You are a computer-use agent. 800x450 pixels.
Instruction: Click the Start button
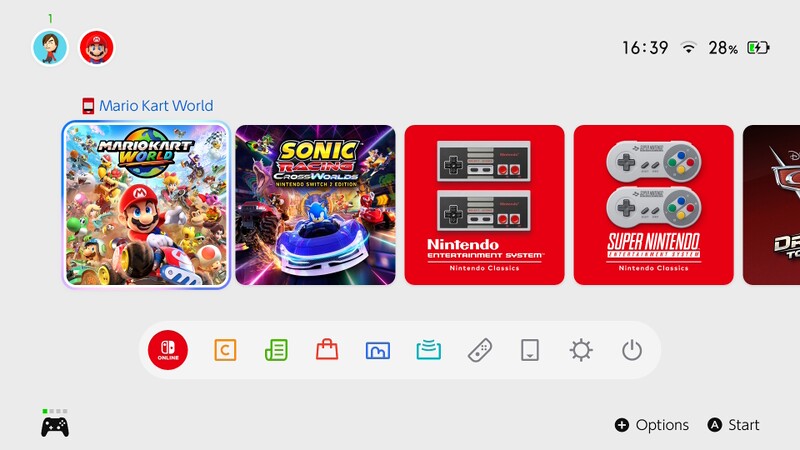point(733,425)
